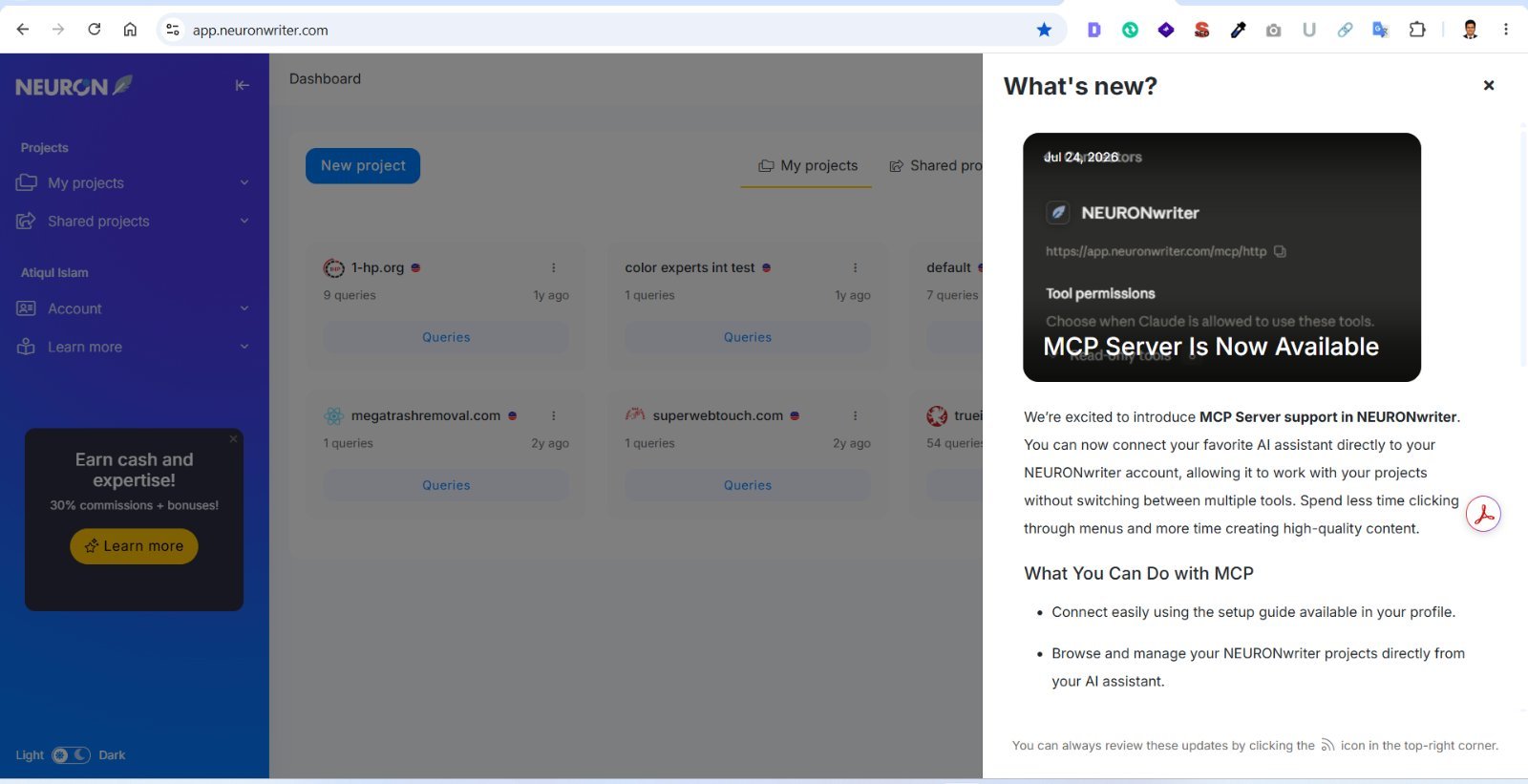Viewport: 1528px width, 784px height.
Task: Switch to Shared projects tab
Action: click(x=936, y=165)
